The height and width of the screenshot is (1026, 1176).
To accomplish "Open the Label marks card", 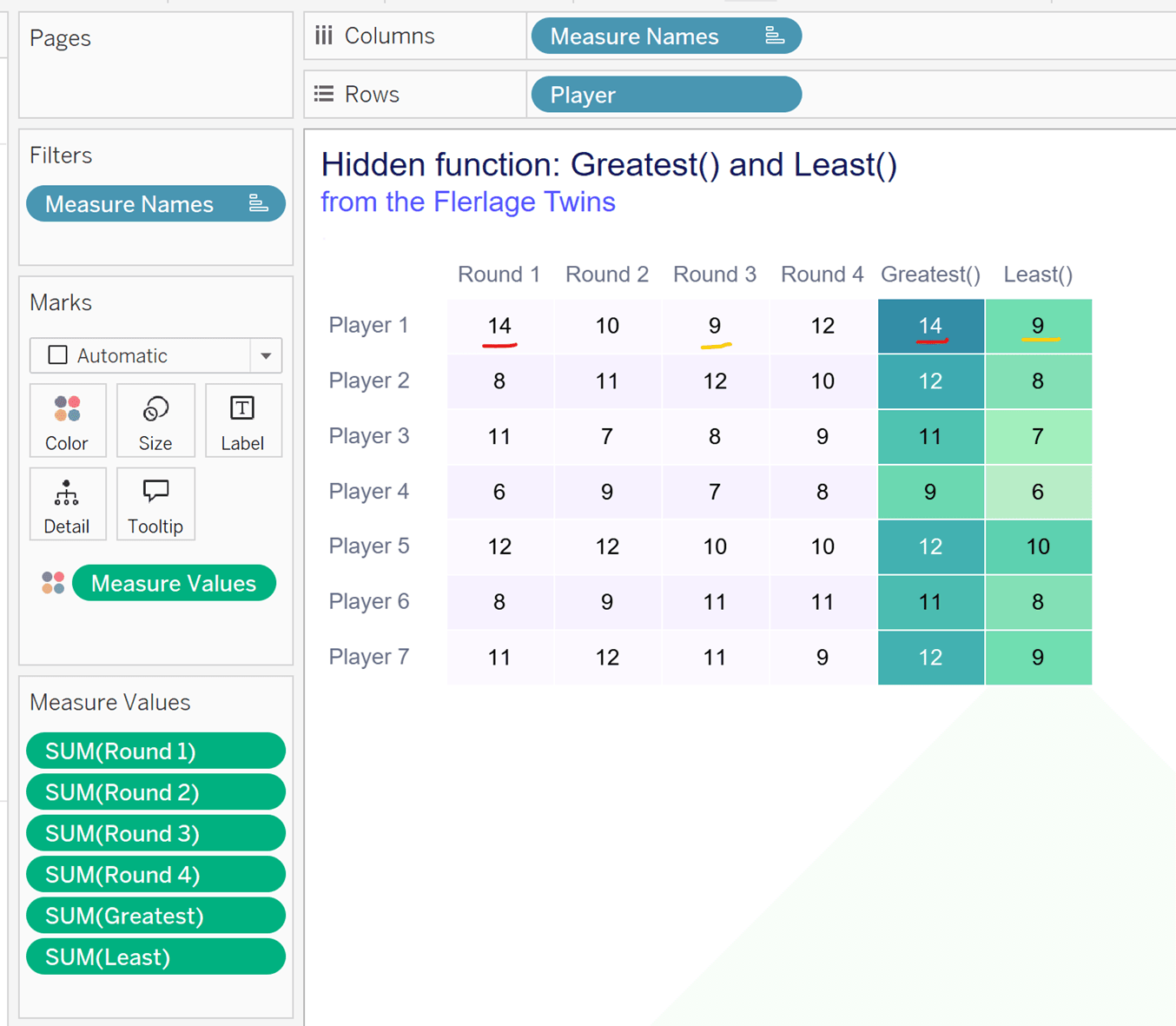I will 242,420.
